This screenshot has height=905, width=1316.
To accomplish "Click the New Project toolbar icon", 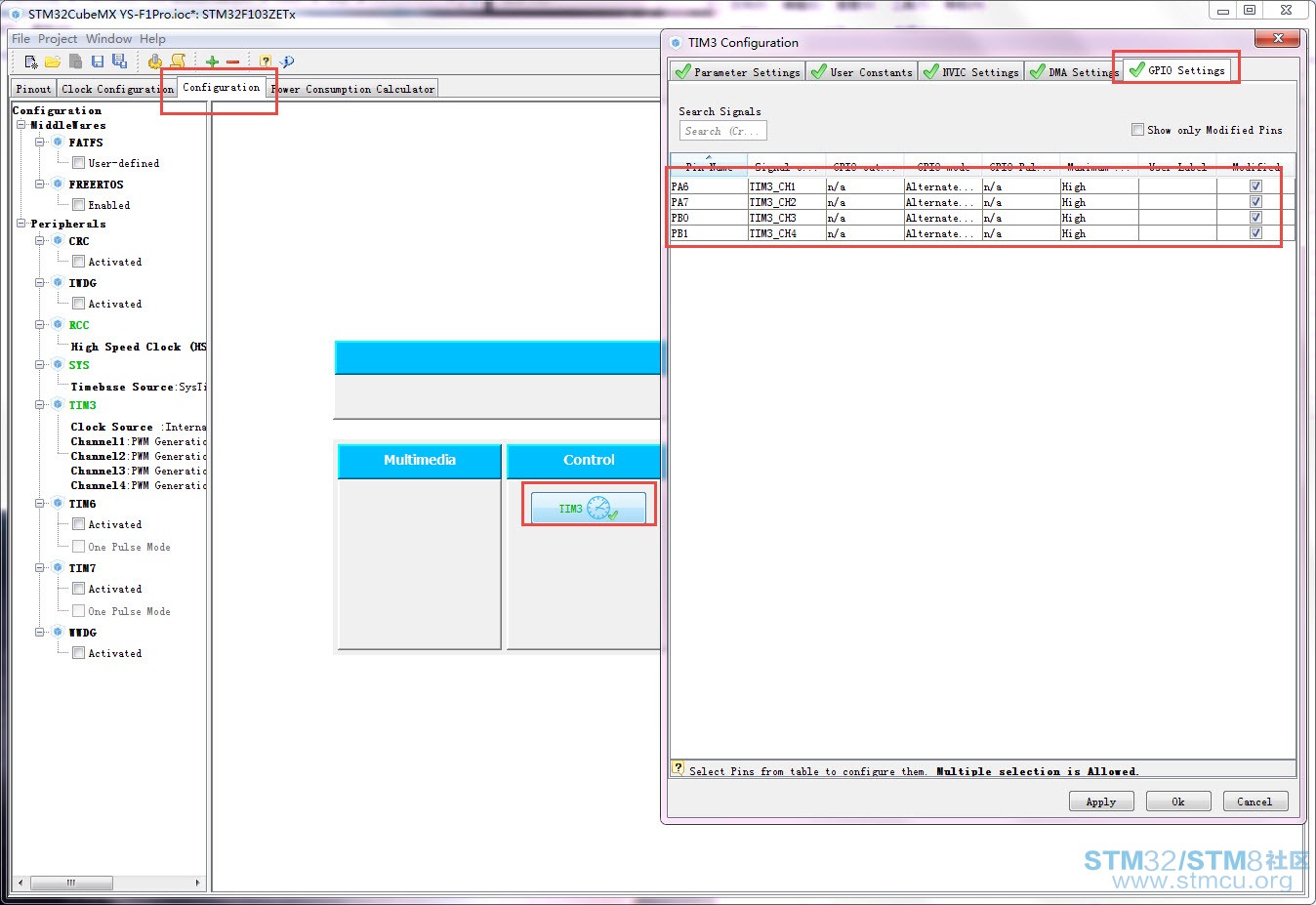I will click(31, 62).
